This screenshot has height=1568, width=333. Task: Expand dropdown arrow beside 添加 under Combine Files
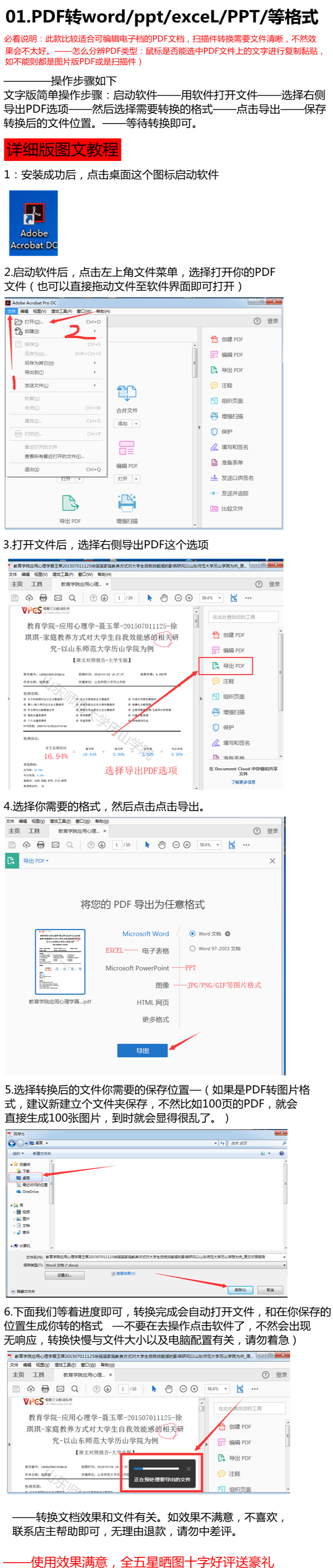[136, 424]
